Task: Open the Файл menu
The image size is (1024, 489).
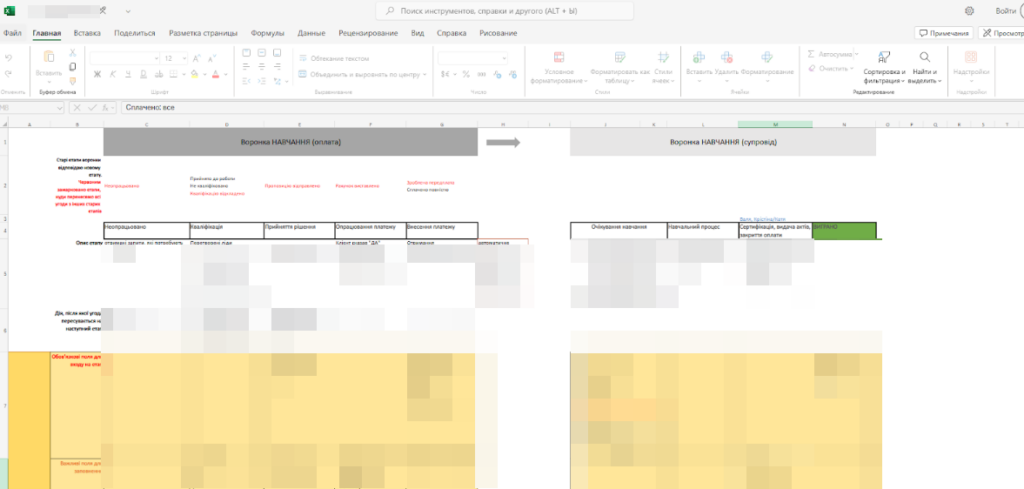Action: tap(12, 33)
